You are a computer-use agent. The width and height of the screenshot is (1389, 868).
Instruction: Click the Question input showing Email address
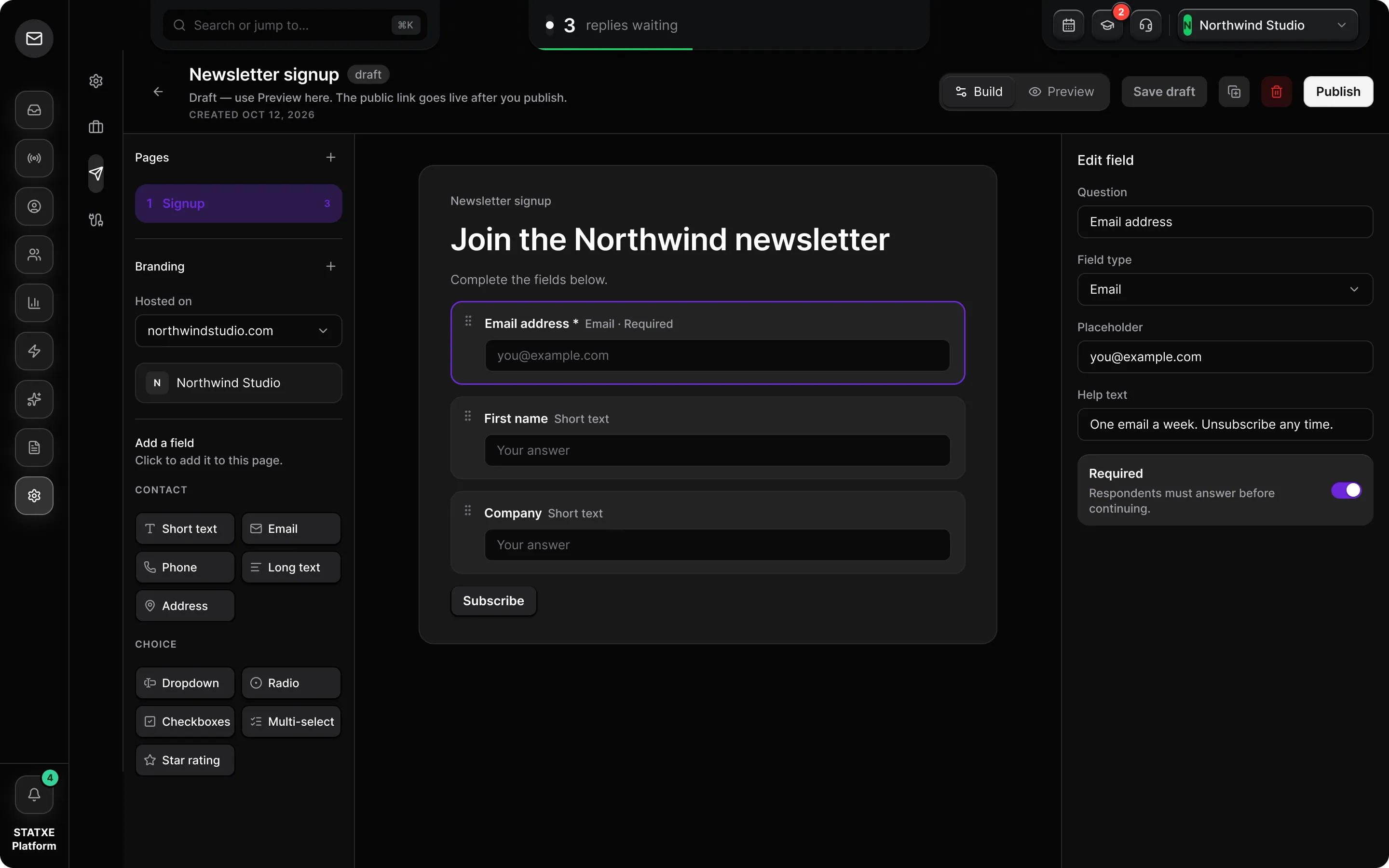[x=1225, y=222]
